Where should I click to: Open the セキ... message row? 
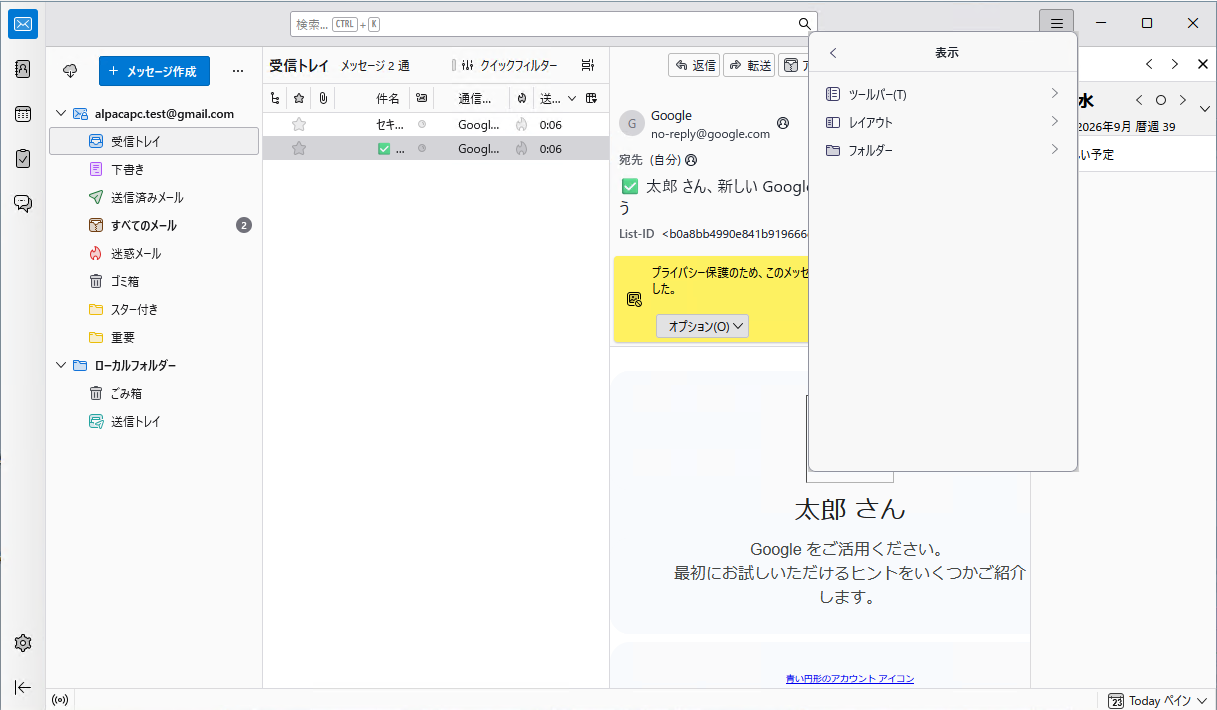pos(436,125)
